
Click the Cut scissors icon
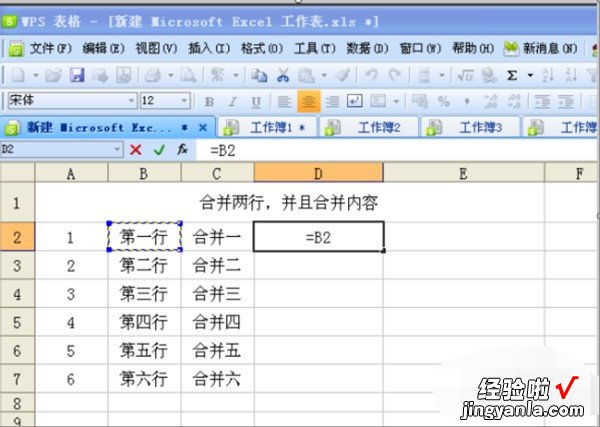pos(283,75)
